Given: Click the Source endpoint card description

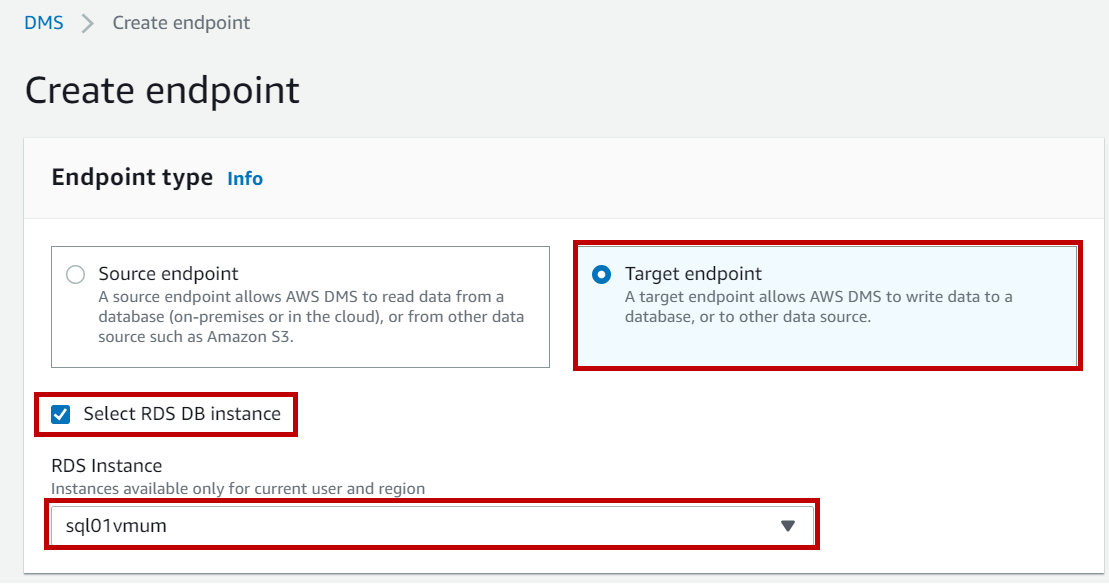Looking at the screenshot, I should [x=311, y=317].
